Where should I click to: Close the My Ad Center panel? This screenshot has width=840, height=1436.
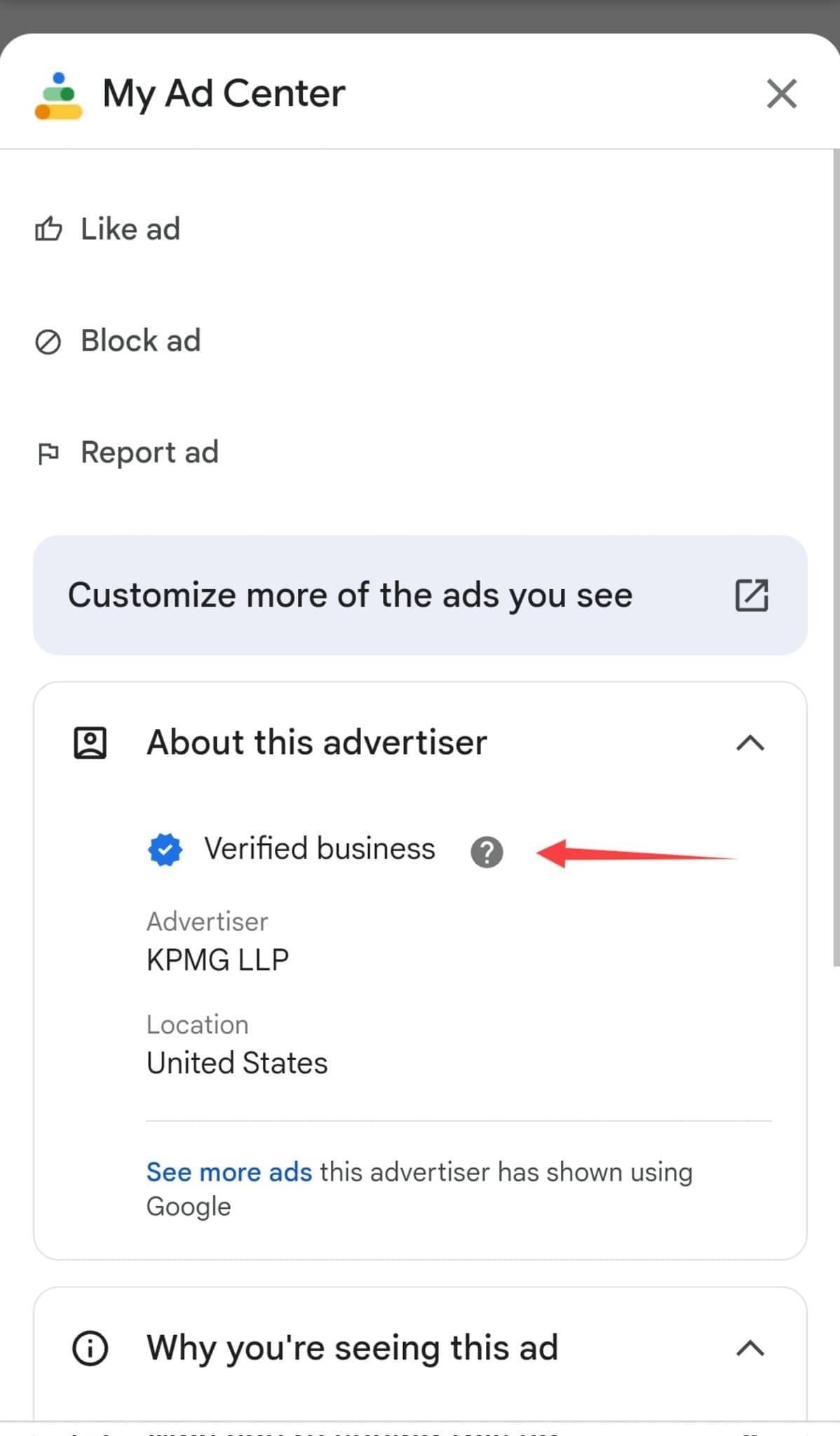coord(782,93)
